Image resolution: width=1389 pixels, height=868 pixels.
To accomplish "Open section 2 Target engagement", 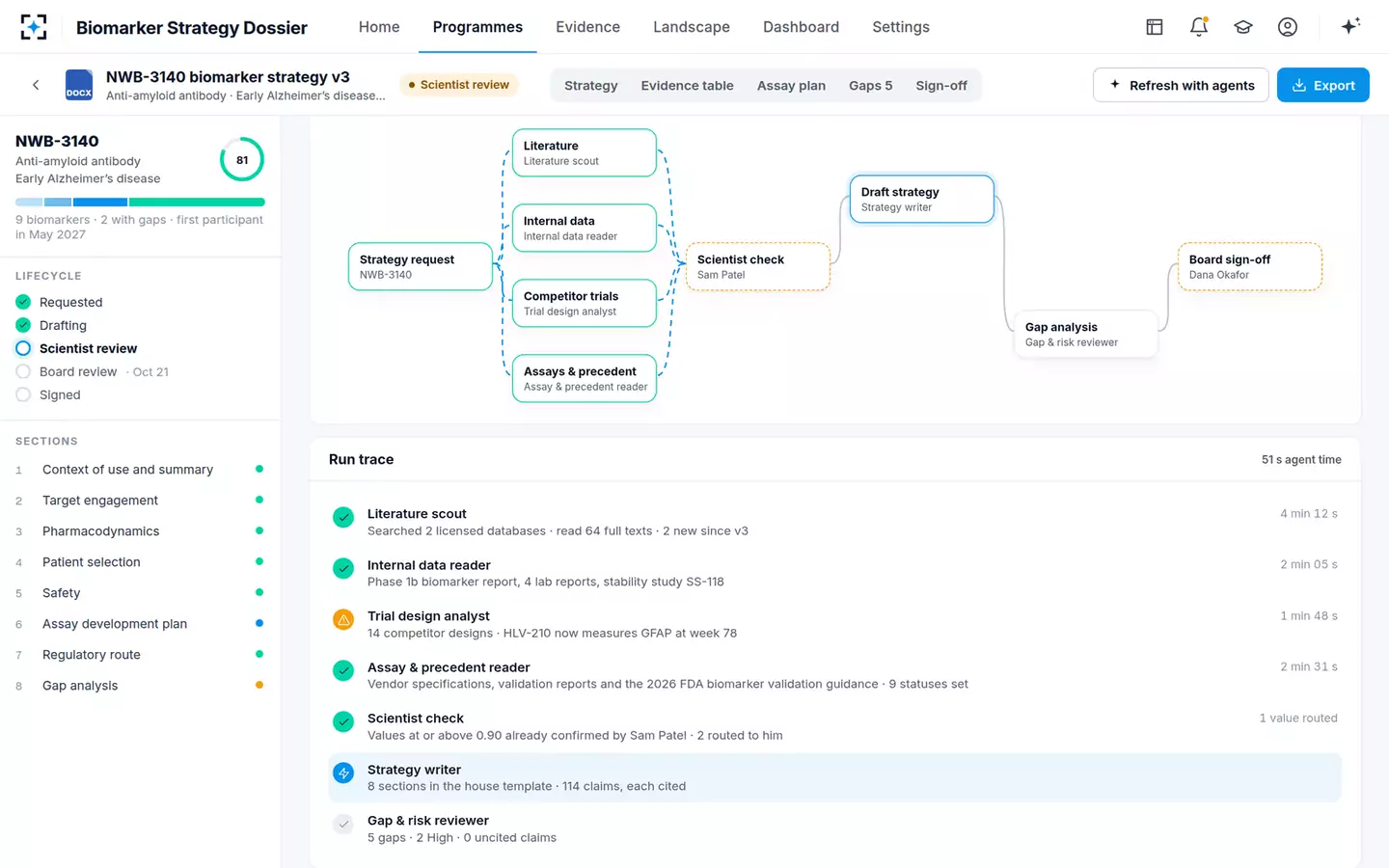I will (x=140, y=501).
